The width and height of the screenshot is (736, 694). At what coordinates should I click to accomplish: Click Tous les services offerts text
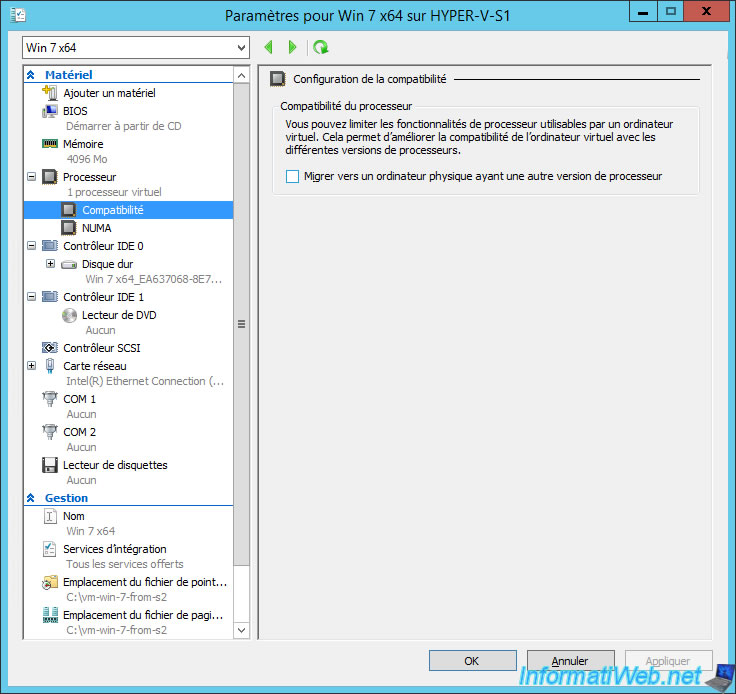125,564
